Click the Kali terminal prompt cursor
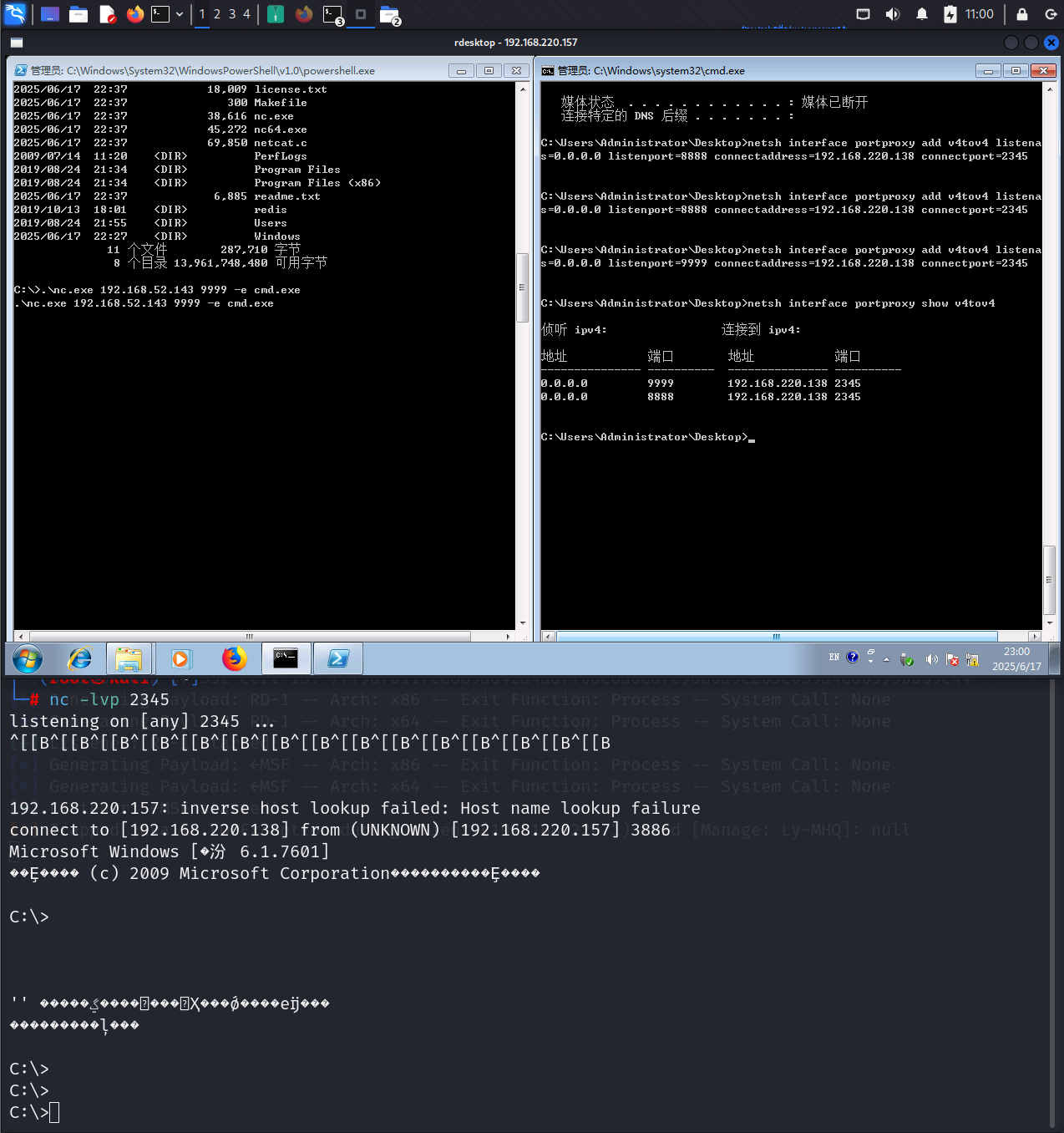The width and height of the screenshot is (1064, 1133). click(x=54, y=1112)
